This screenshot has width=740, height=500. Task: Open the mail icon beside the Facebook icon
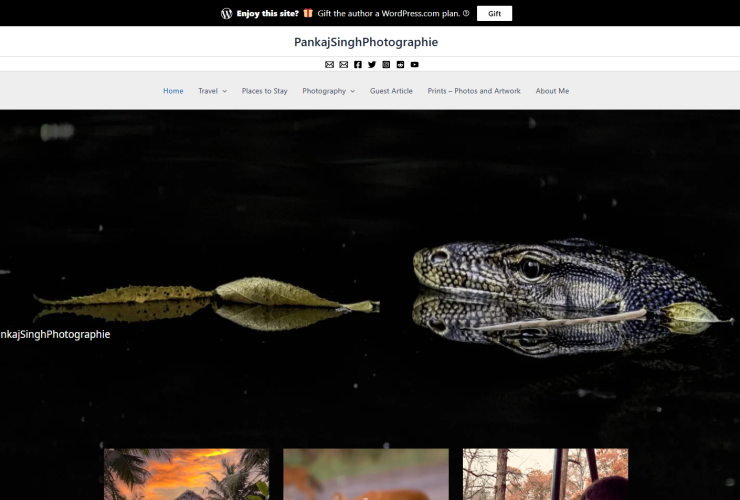[344, 64]
